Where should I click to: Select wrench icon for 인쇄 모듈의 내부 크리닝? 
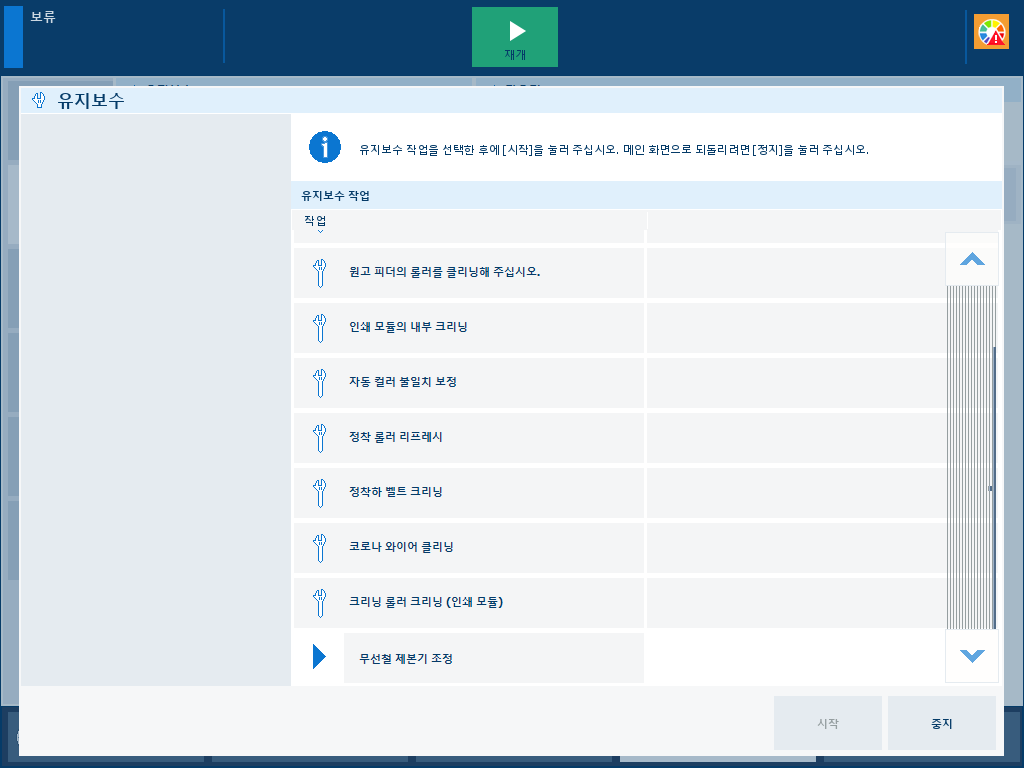tap(319, 328)
